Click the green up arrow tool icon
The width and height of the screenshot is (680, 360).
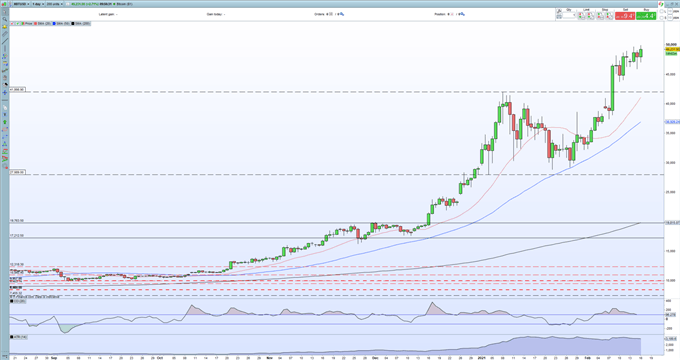tap(5, 122)
